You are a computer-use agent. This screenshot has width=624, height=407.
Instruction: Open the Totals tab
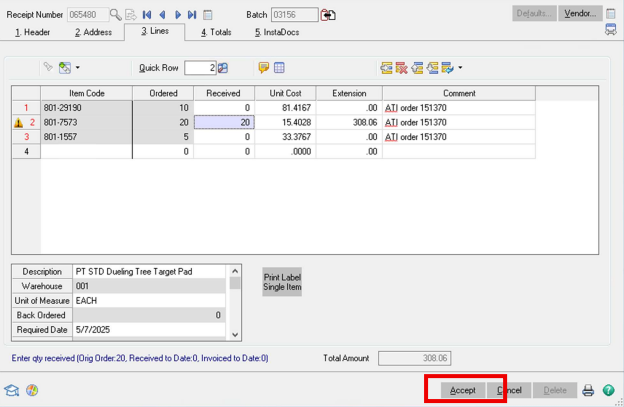coord(216,32)
